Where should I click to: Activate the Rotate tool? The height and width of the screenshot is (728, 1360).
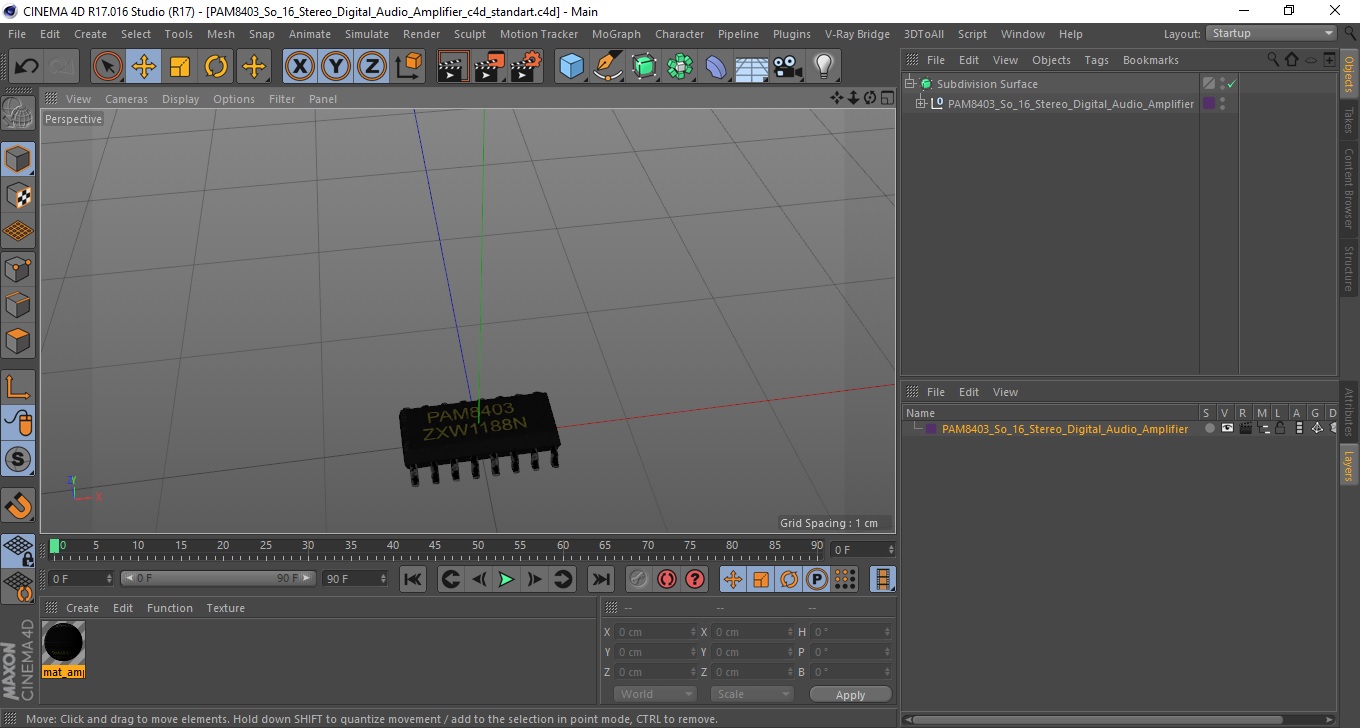(x=216, y=67)
